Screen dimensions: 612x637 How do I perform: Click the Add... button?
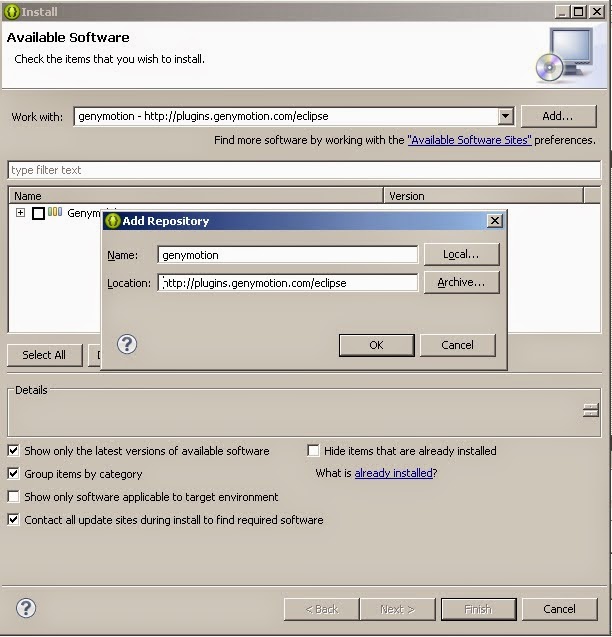coord(558,116)
